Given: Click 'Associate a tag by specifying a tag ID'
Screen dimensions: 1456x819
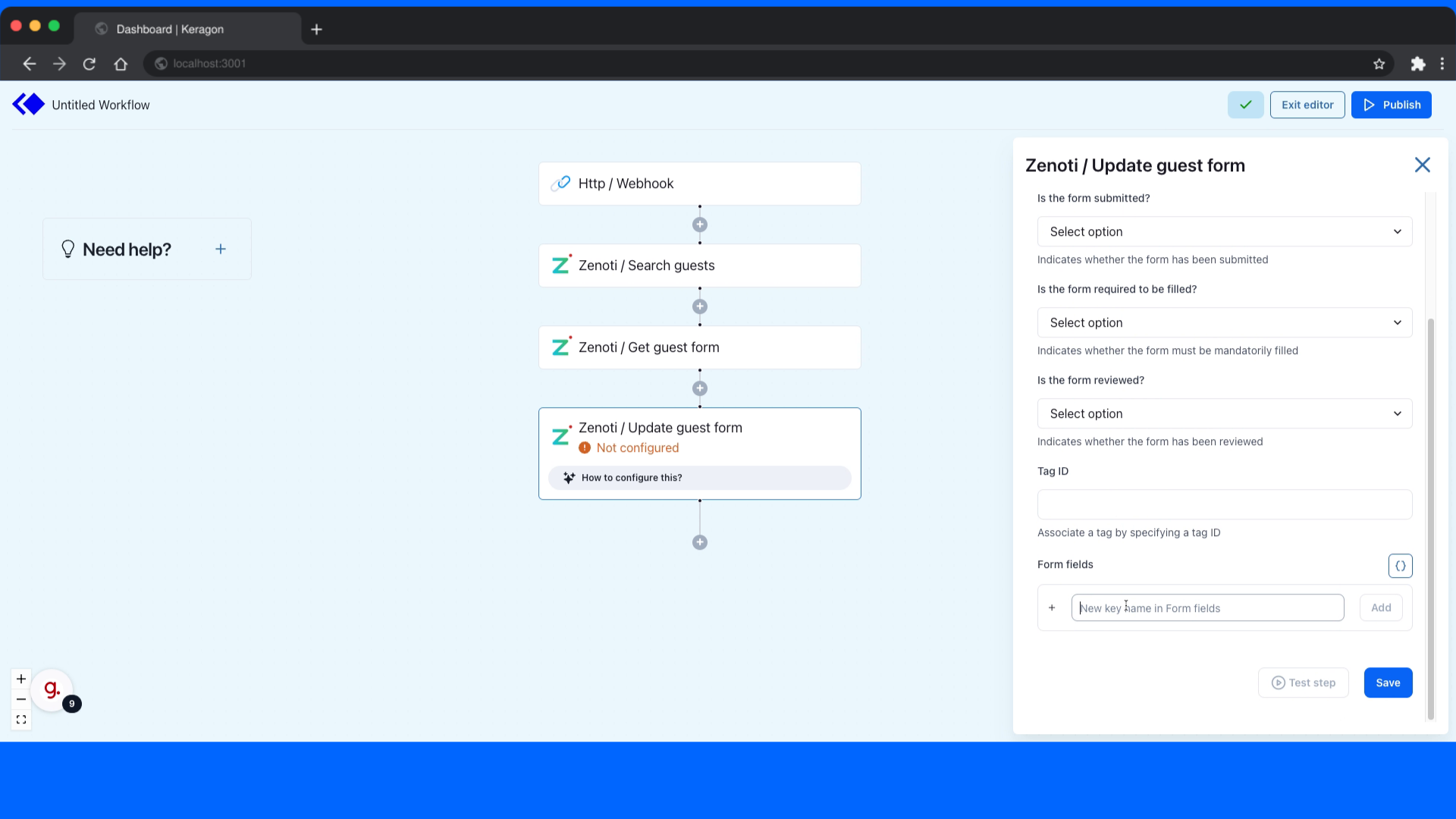Looking at the screenshot, I should pyautogui.click(x=1128, y=532).
